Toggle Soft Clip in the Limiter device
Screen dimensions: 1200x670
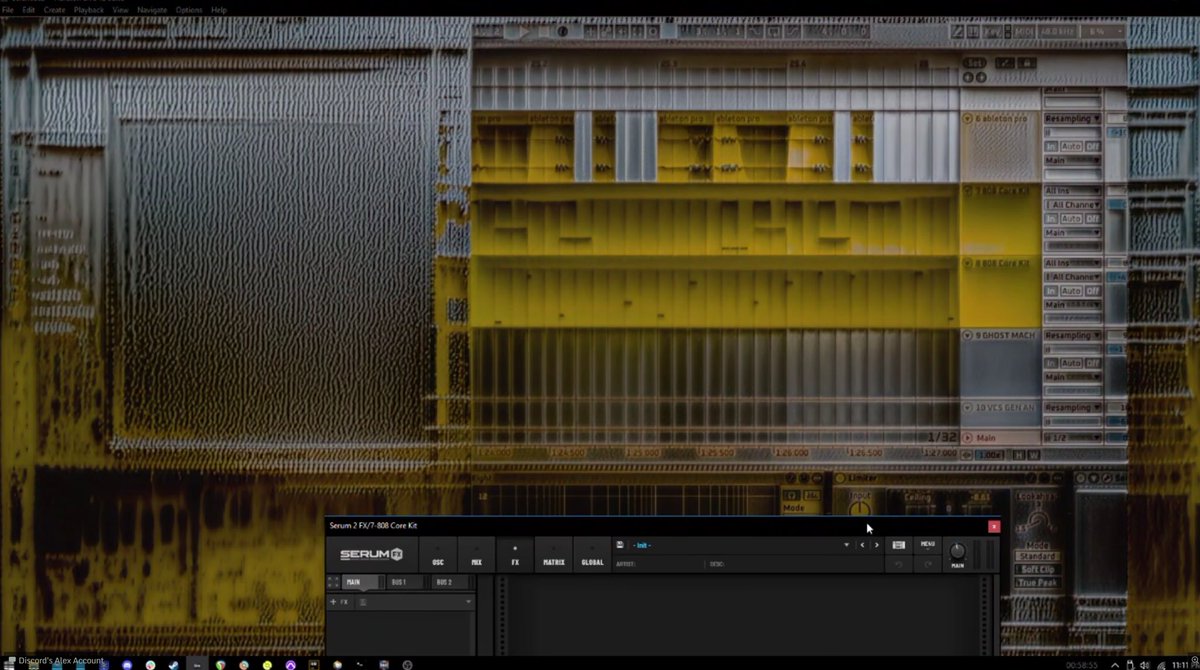1037,569
